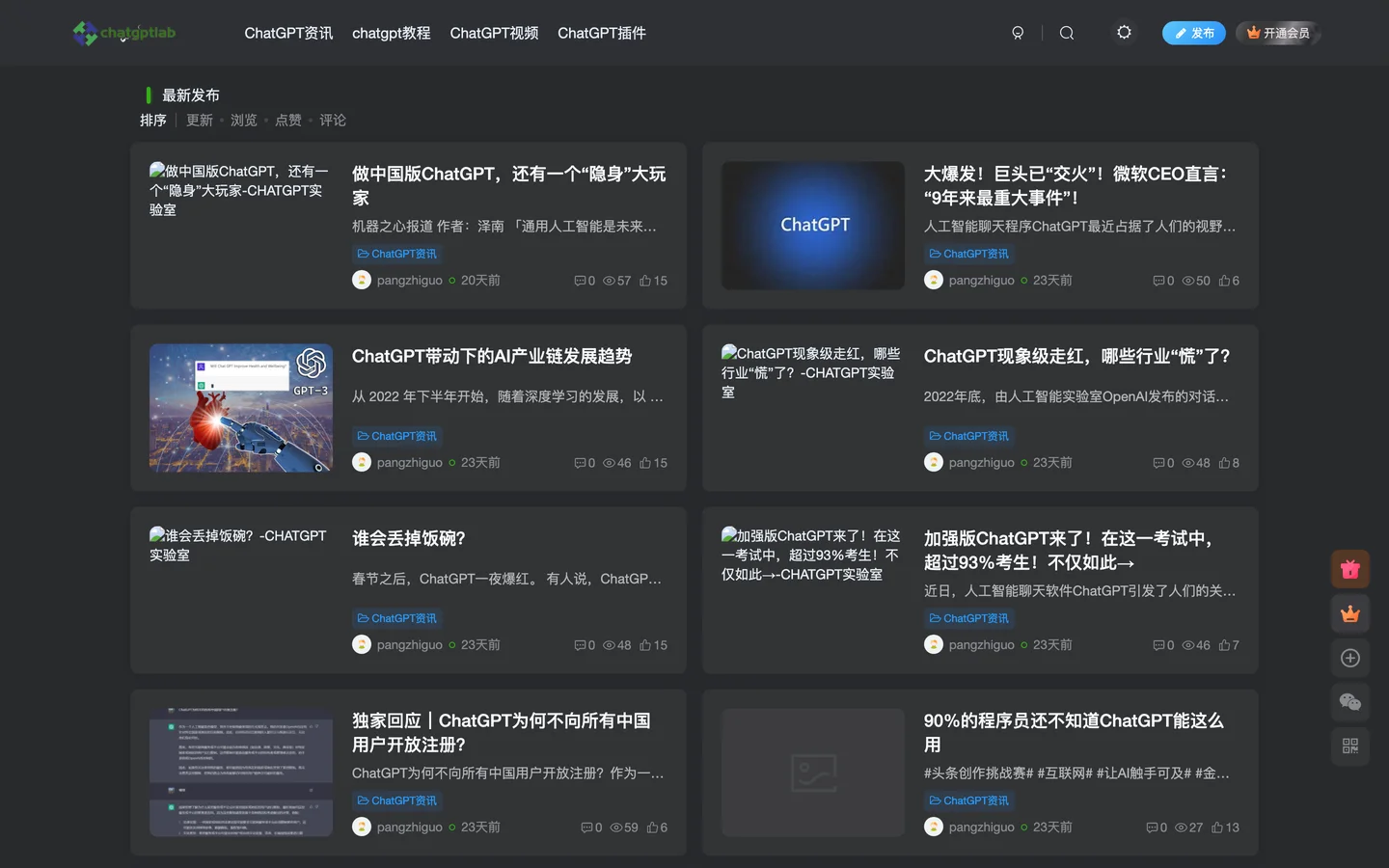This screenshot has width=1389, height=868.
Task: Click the GPT-3 robot hand thumbnail
Action: point(241,408)
